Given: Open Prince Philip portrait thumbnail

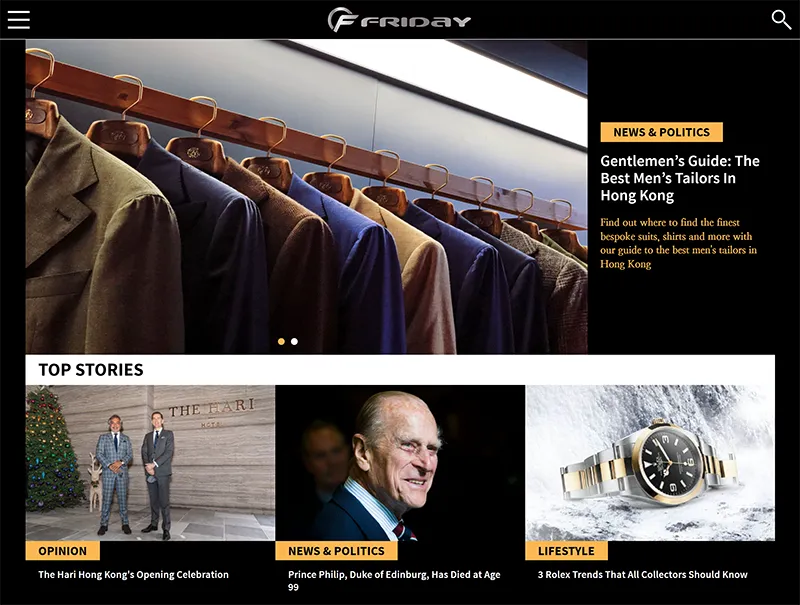Looking at the screenshot, I should click(400, 463).
